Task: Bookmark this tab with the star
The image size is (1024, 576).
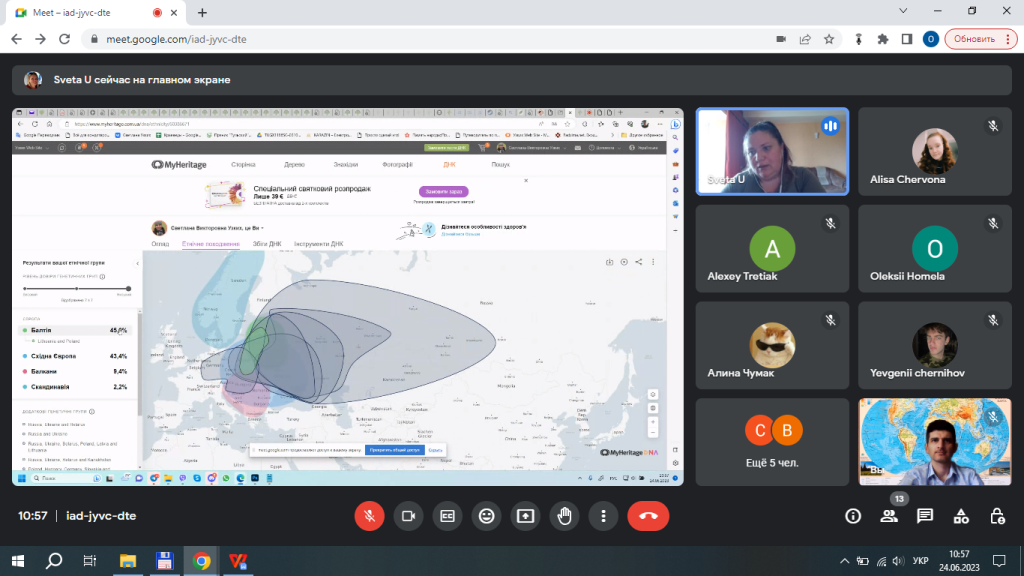Action: pyautogui.click(x=829, y=39)
